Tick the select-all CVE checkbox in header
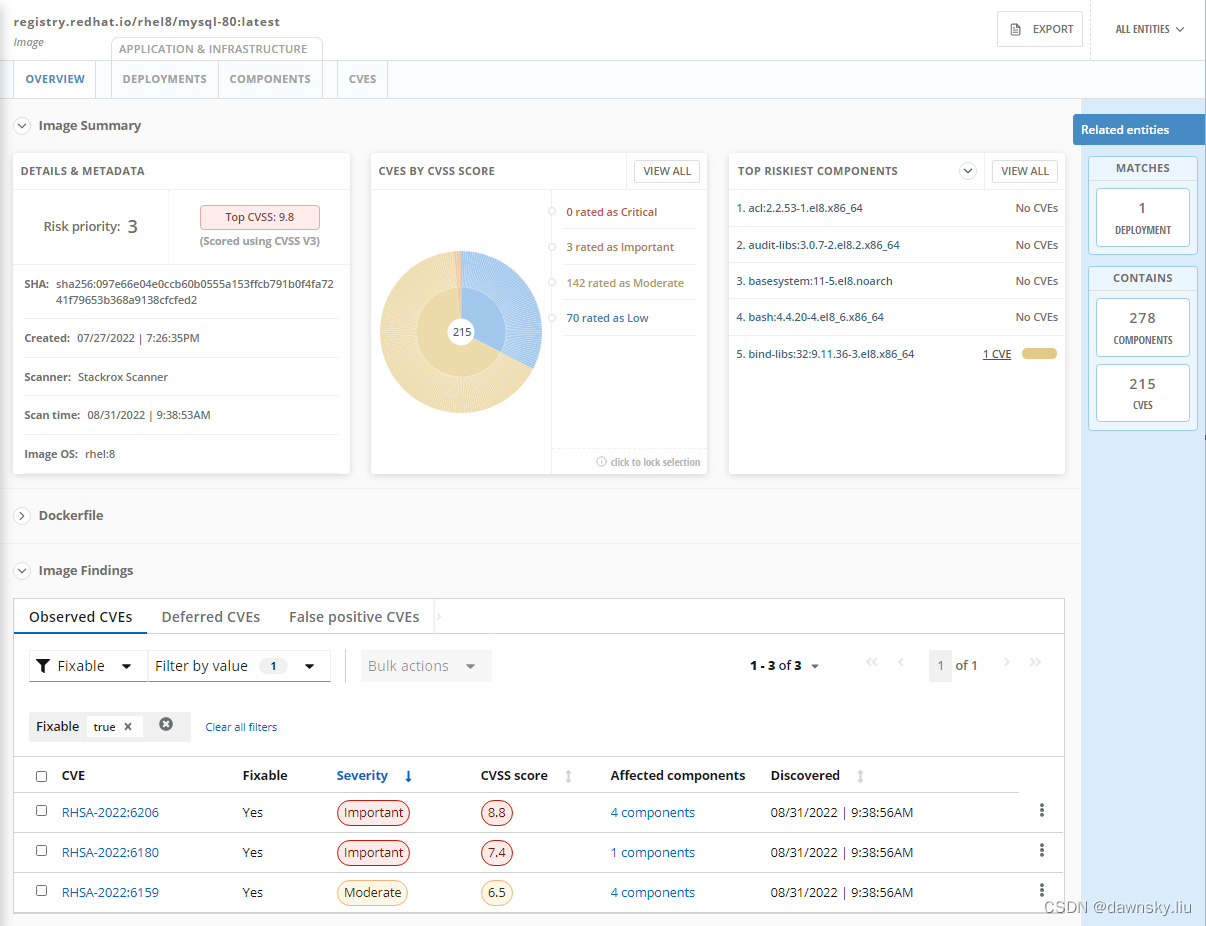 click(x=41, y=776)
